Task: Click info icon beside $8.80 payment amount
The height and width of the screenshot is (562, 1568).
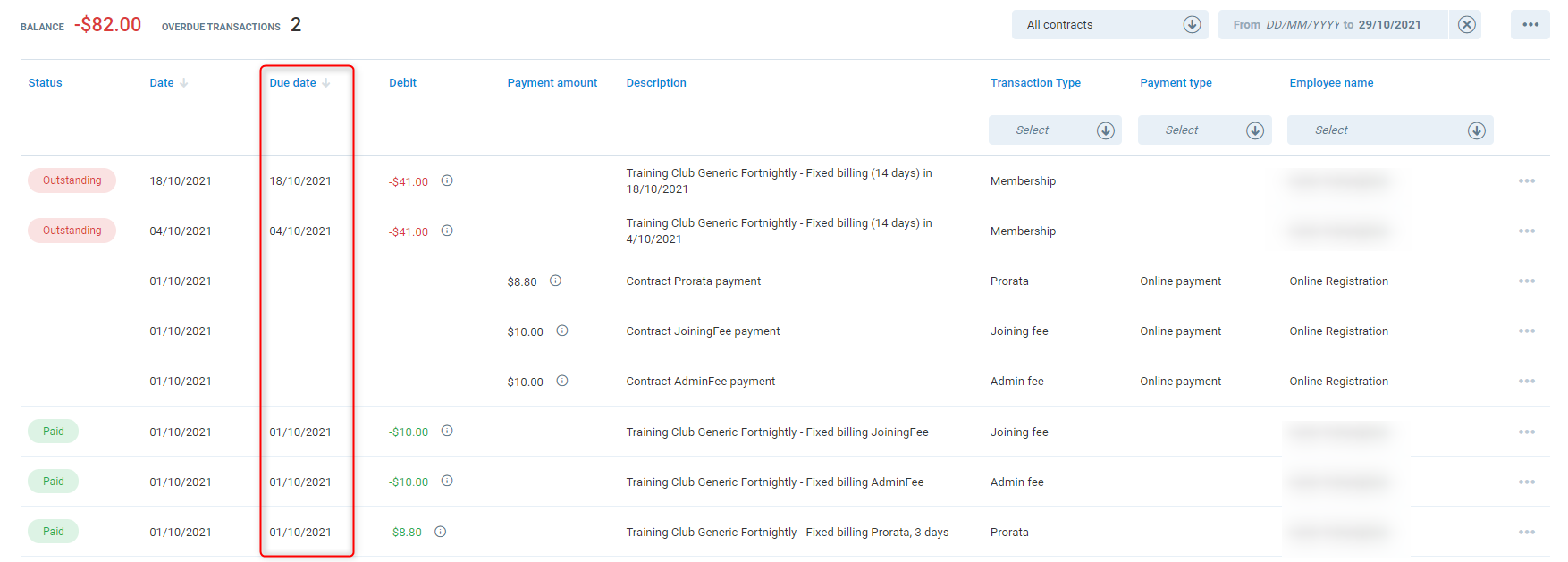Action: (x=555, y=281)
